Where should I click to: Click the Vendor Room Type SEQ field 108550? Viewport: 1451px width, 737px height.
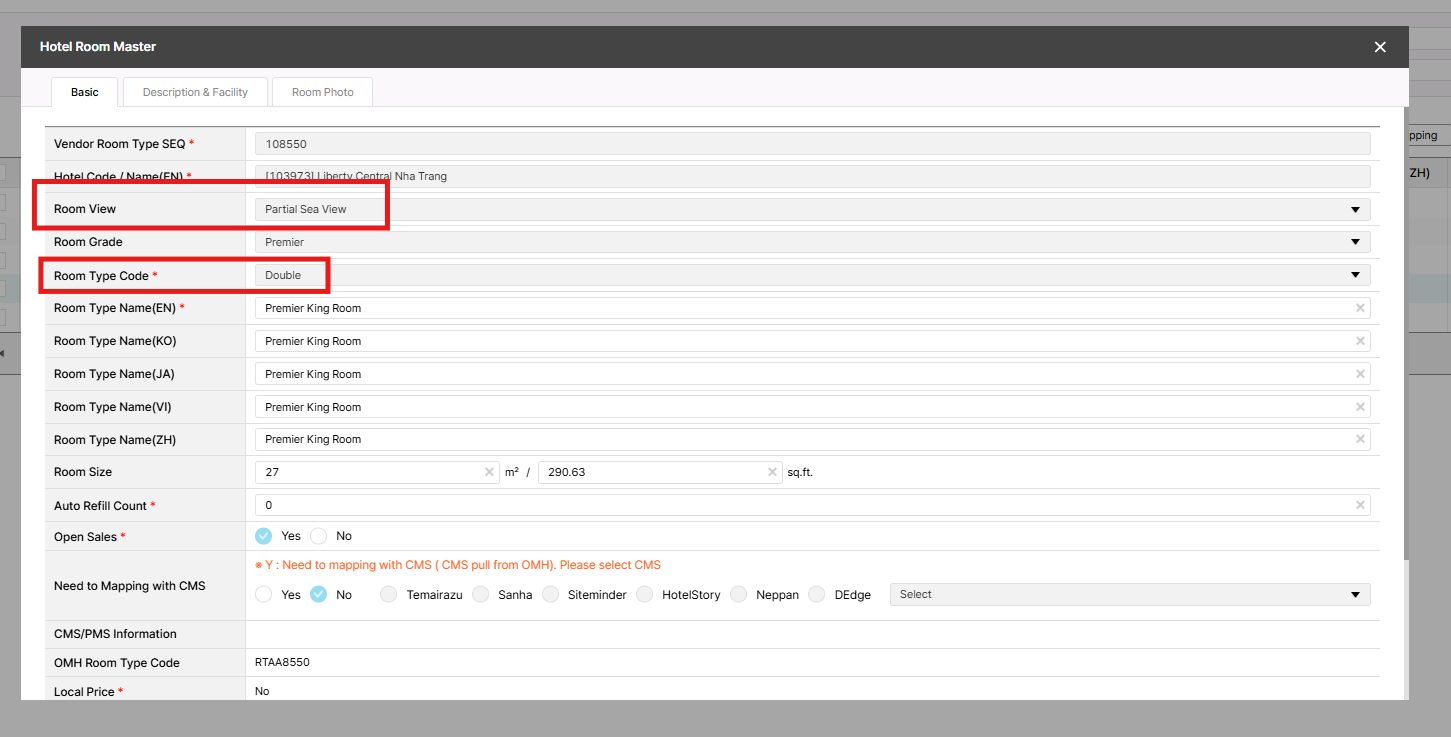point(812,144)
